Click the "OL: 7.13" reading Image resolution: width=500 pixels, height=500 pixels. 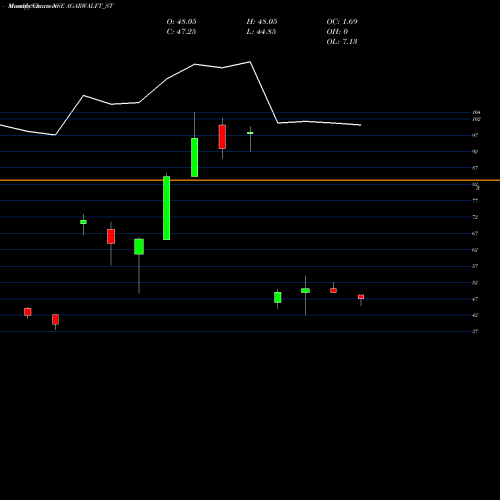(342, 42)
